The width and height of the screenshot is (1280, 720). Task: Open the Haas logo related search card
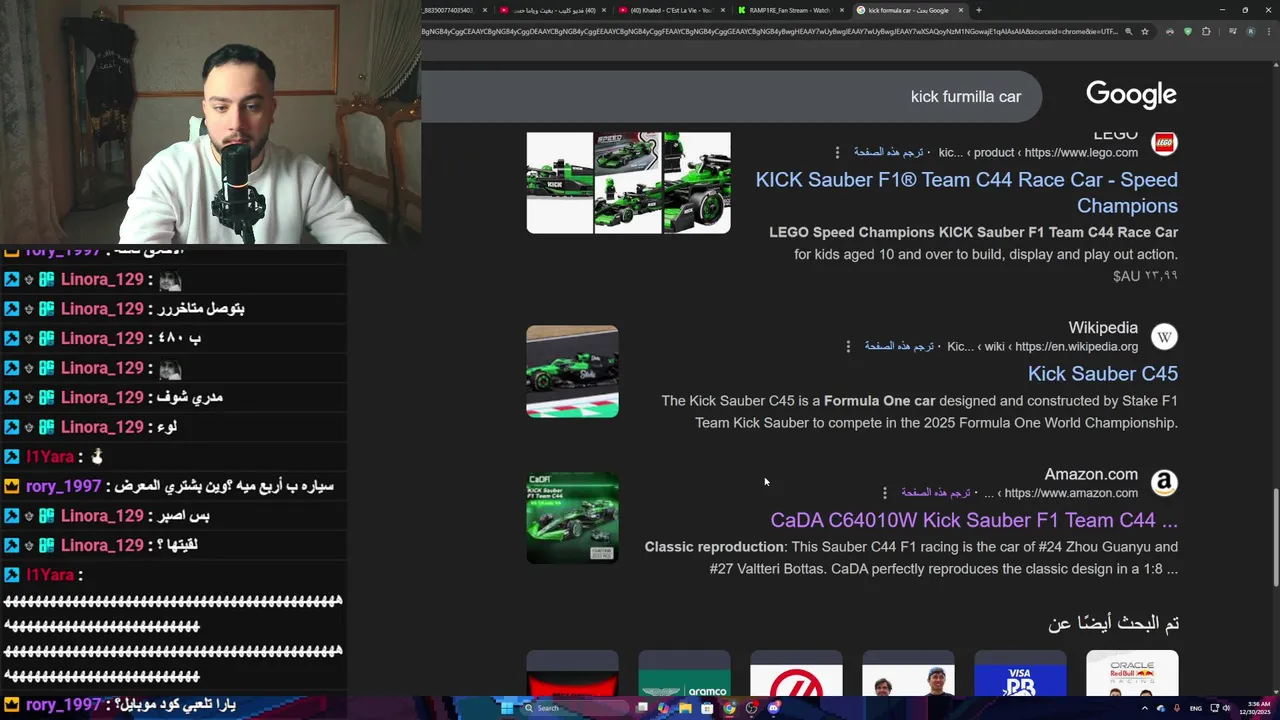(x=796, y=673)
